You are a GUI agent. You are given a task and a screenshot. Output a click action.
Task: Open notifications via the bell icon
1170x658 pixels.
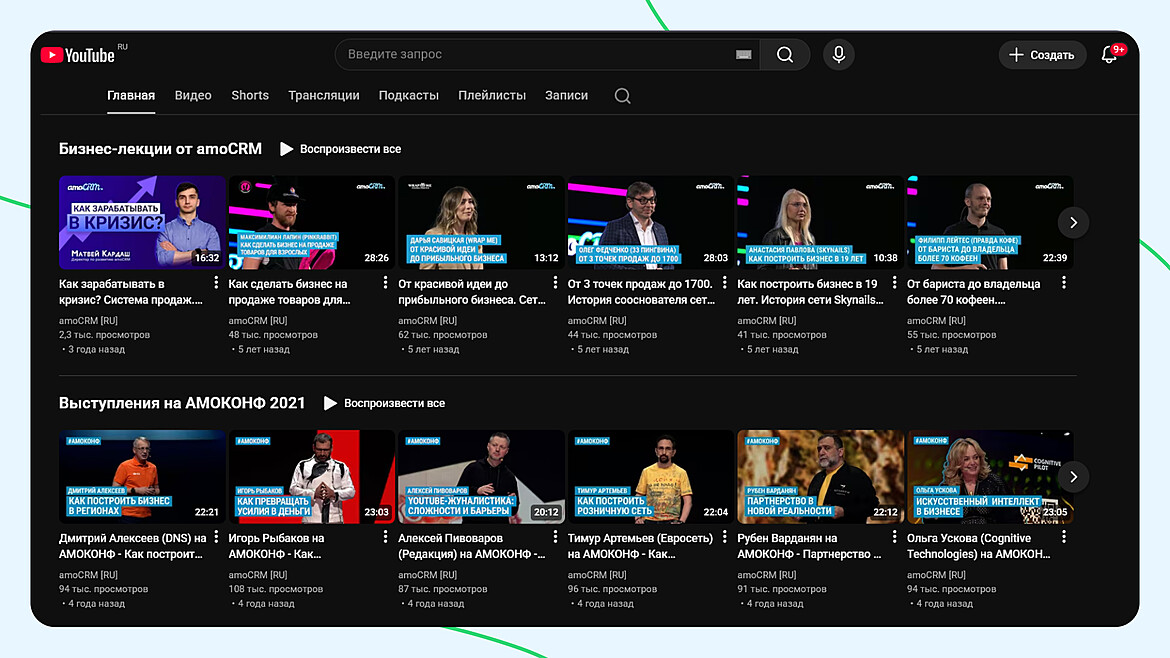1109,55
